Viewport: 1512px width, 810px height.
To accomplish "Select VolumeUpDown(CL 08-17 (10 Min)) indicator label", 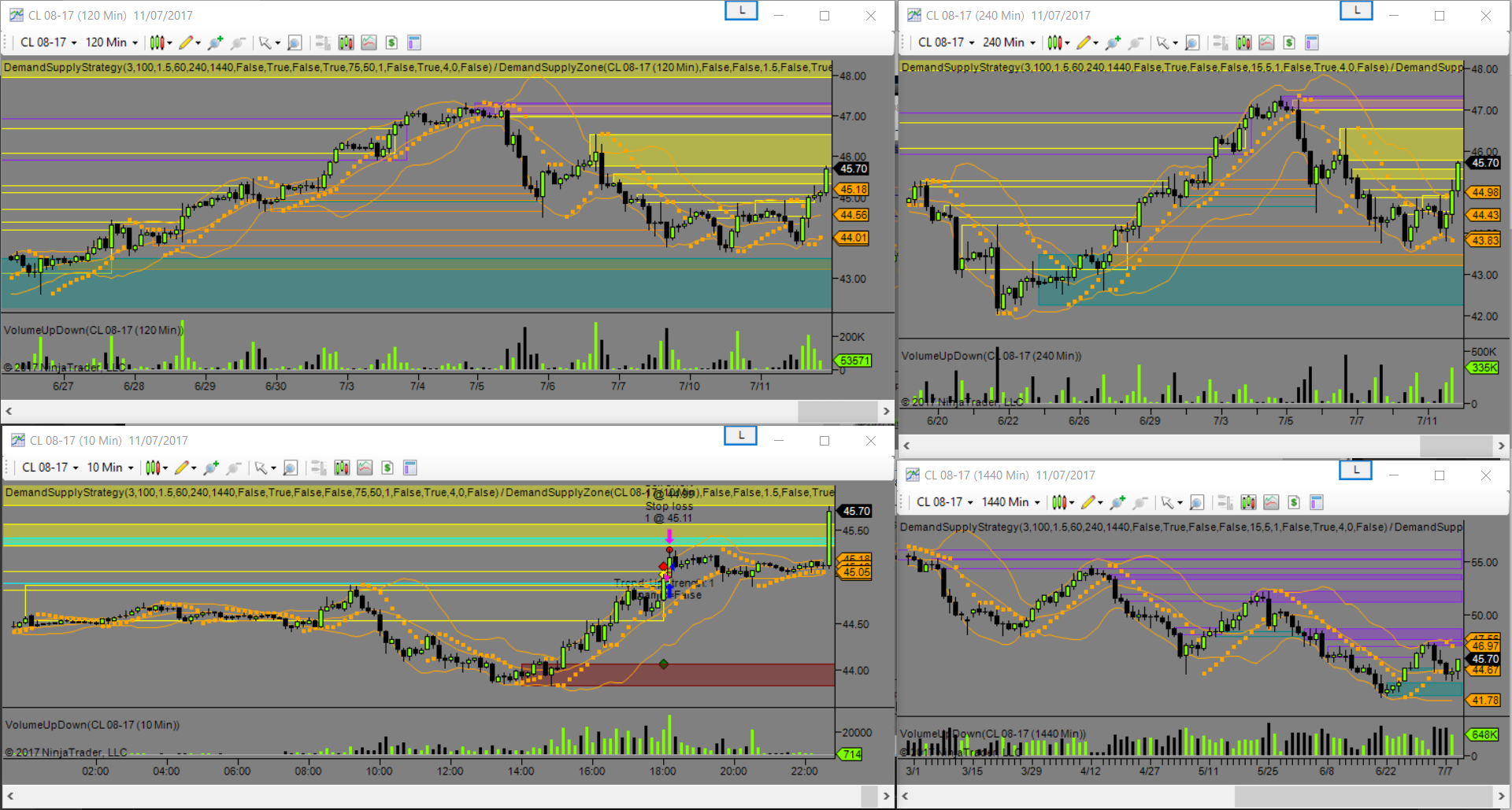I will 92,725.
